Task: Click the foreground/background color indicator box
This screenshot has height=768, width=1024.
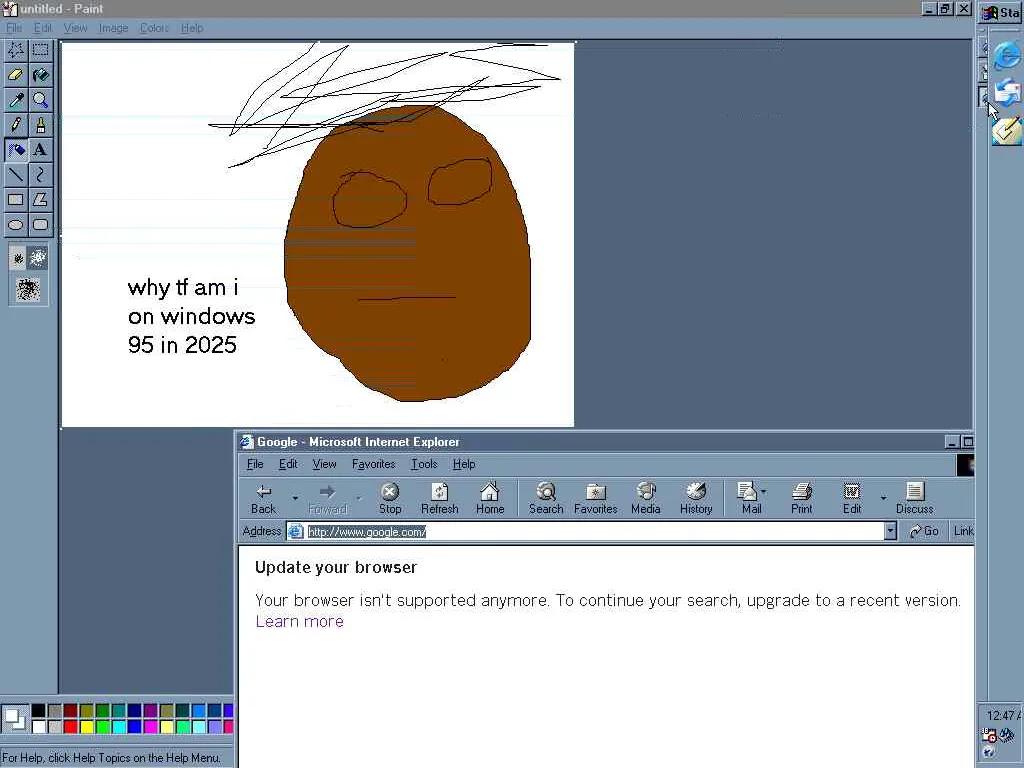Action: pos(14,718)
